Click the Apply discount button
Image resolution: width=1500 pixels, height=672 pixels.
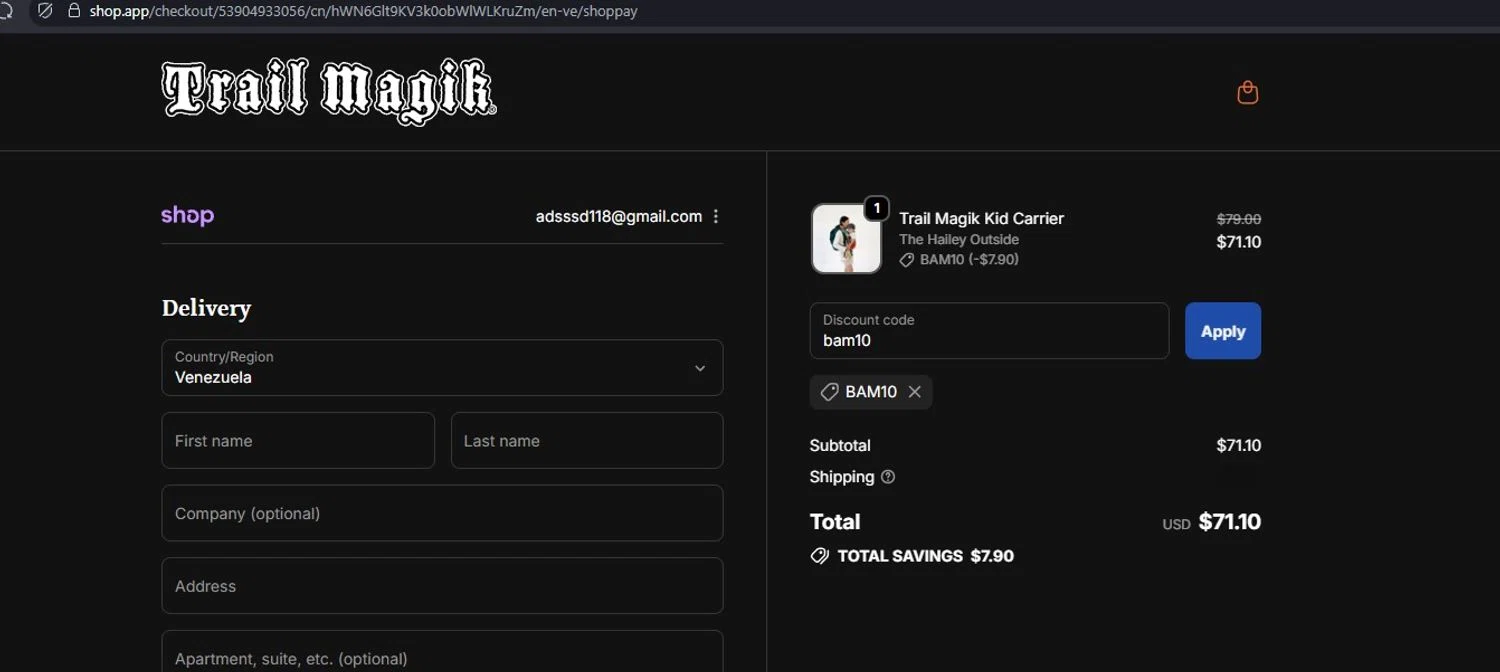(x=1223, y=331)
